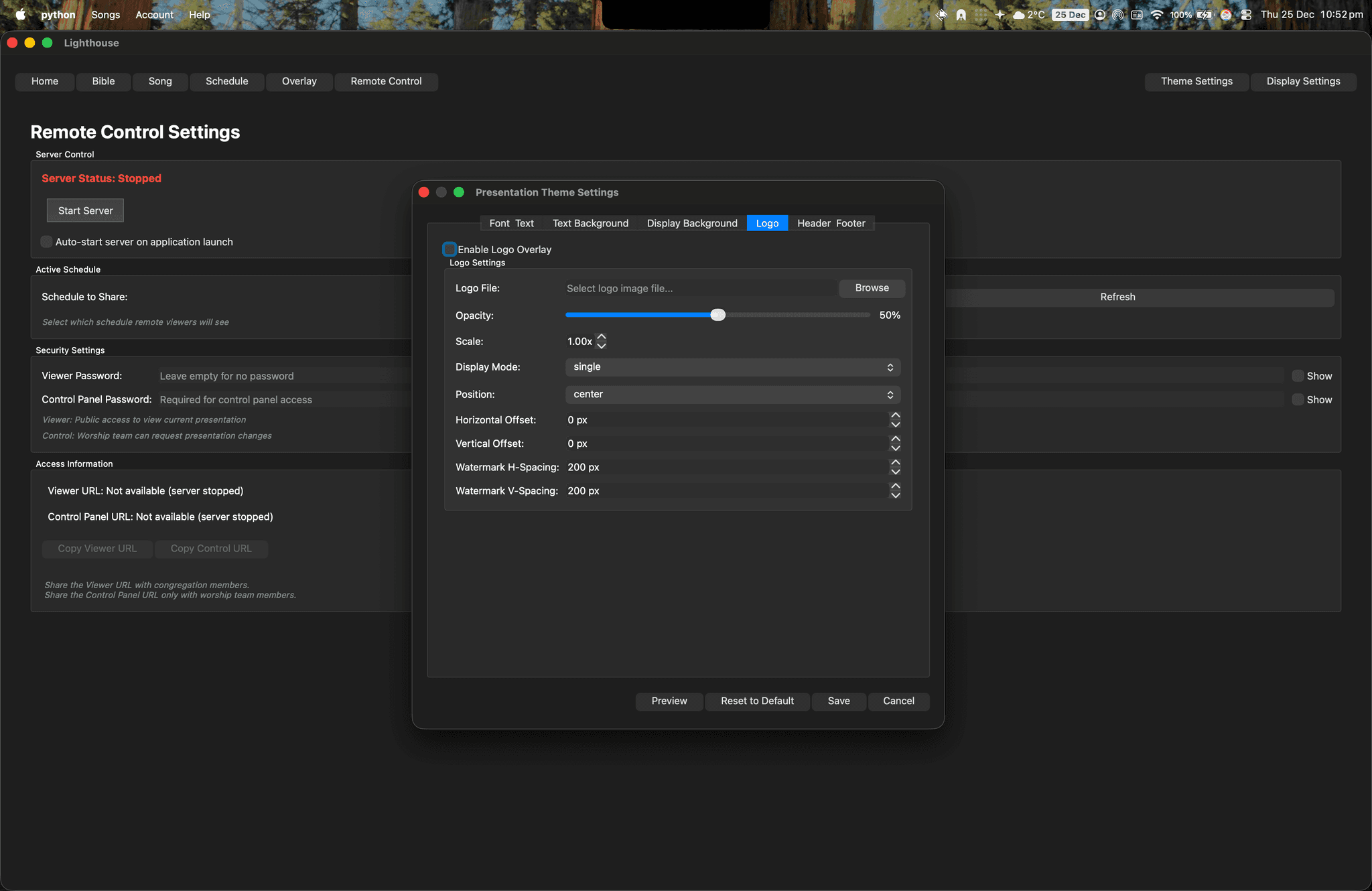Screen dimensions: 1372x891
Task: Click the battery status icon
Action: coord(1205,15)
